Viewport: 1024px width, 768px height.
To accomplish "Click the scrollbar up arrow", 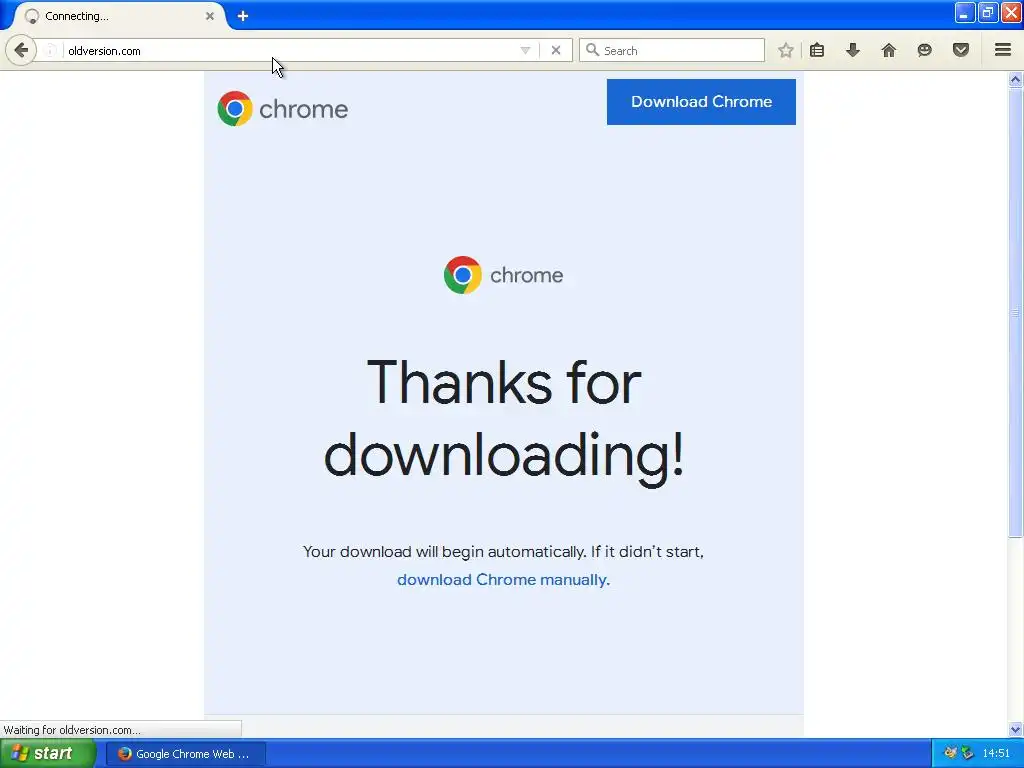I will (x=1016, y=80).
